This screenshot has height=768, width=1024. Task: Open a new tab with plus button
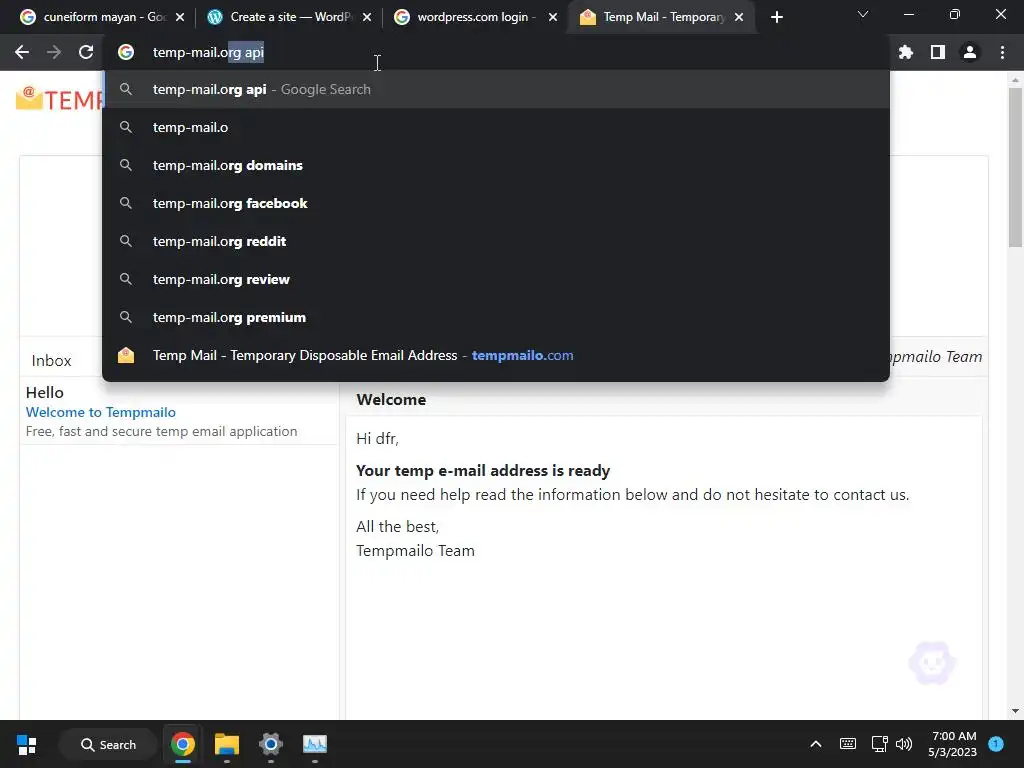pyautogui.click(x=776, y=17)
